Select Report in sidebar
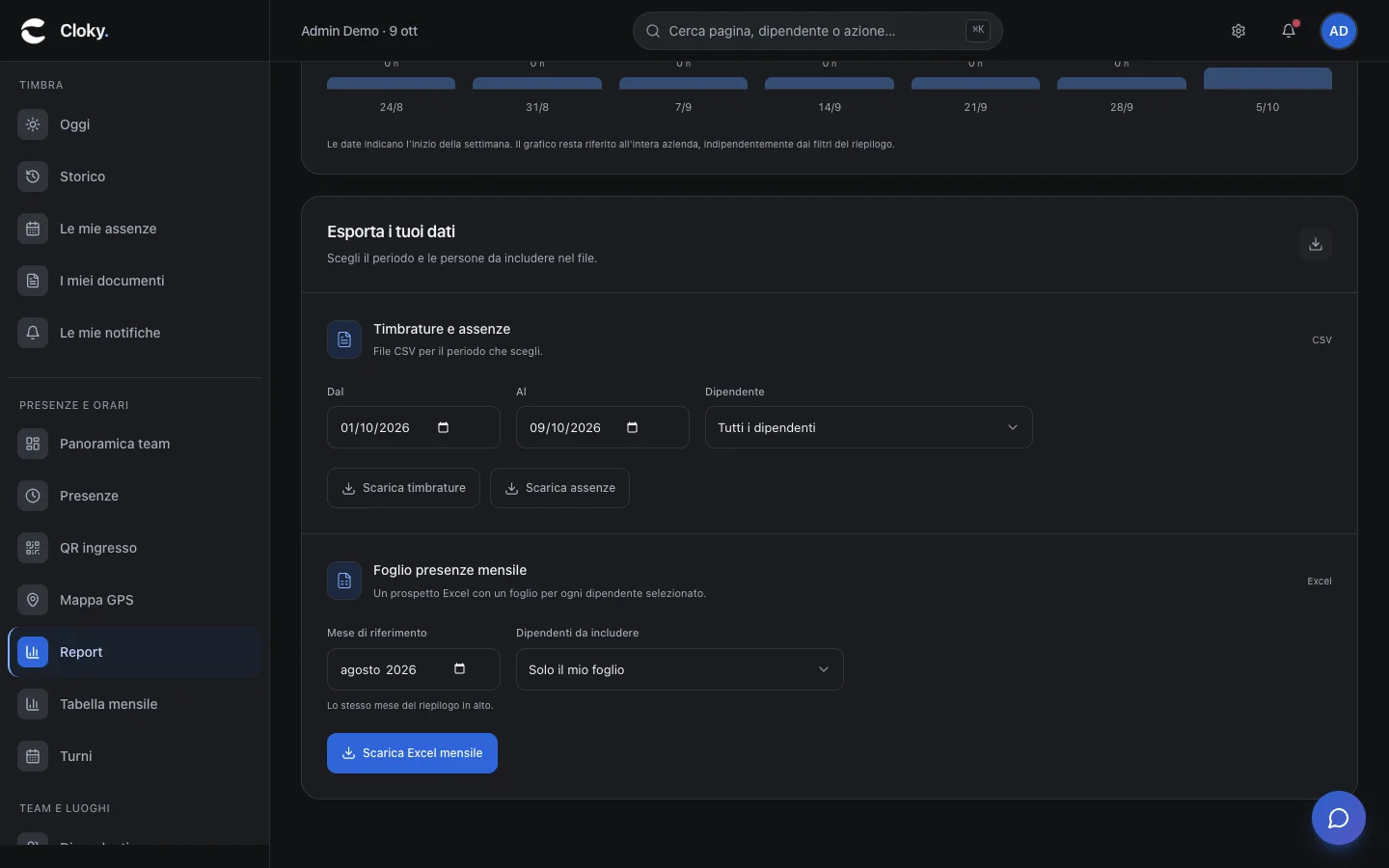The height and width of the screenshot is (868, 1389). [134, 652]
